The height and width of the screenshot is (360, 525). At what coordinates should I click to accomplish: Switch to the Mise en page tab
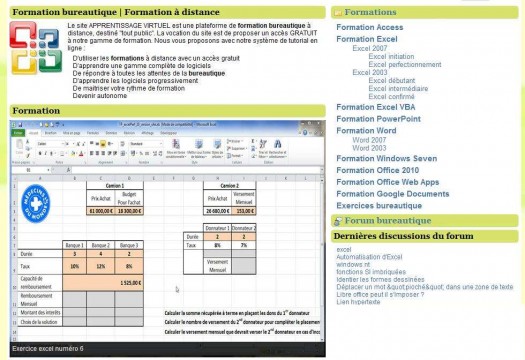71,133
